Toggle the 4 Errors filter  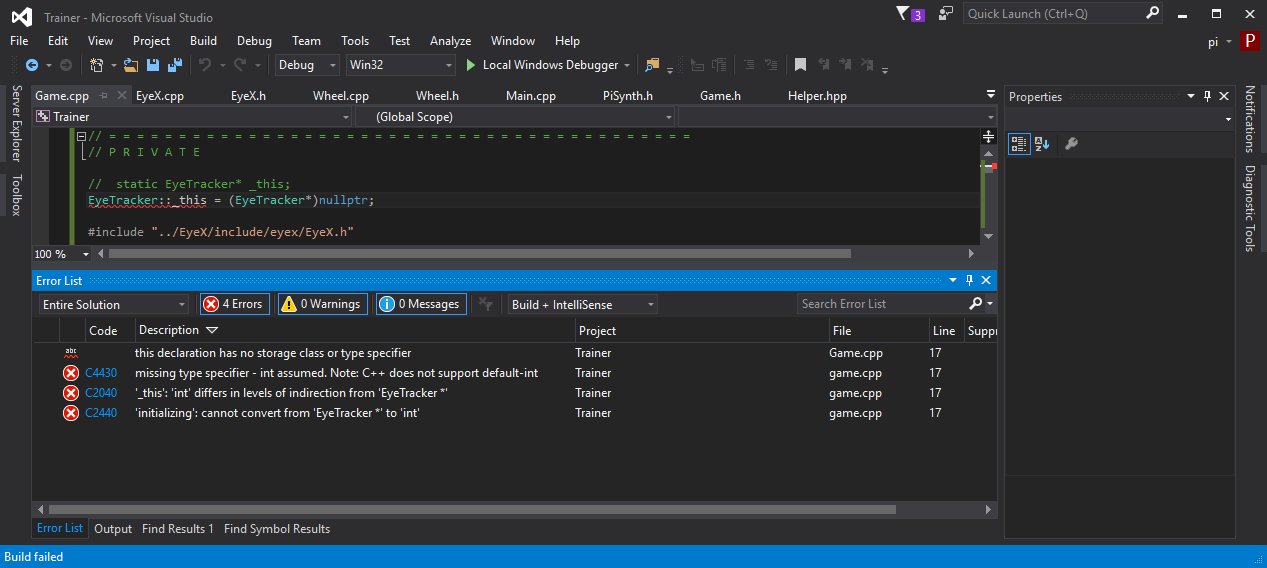pyautogui.click(x=235, y=304)
